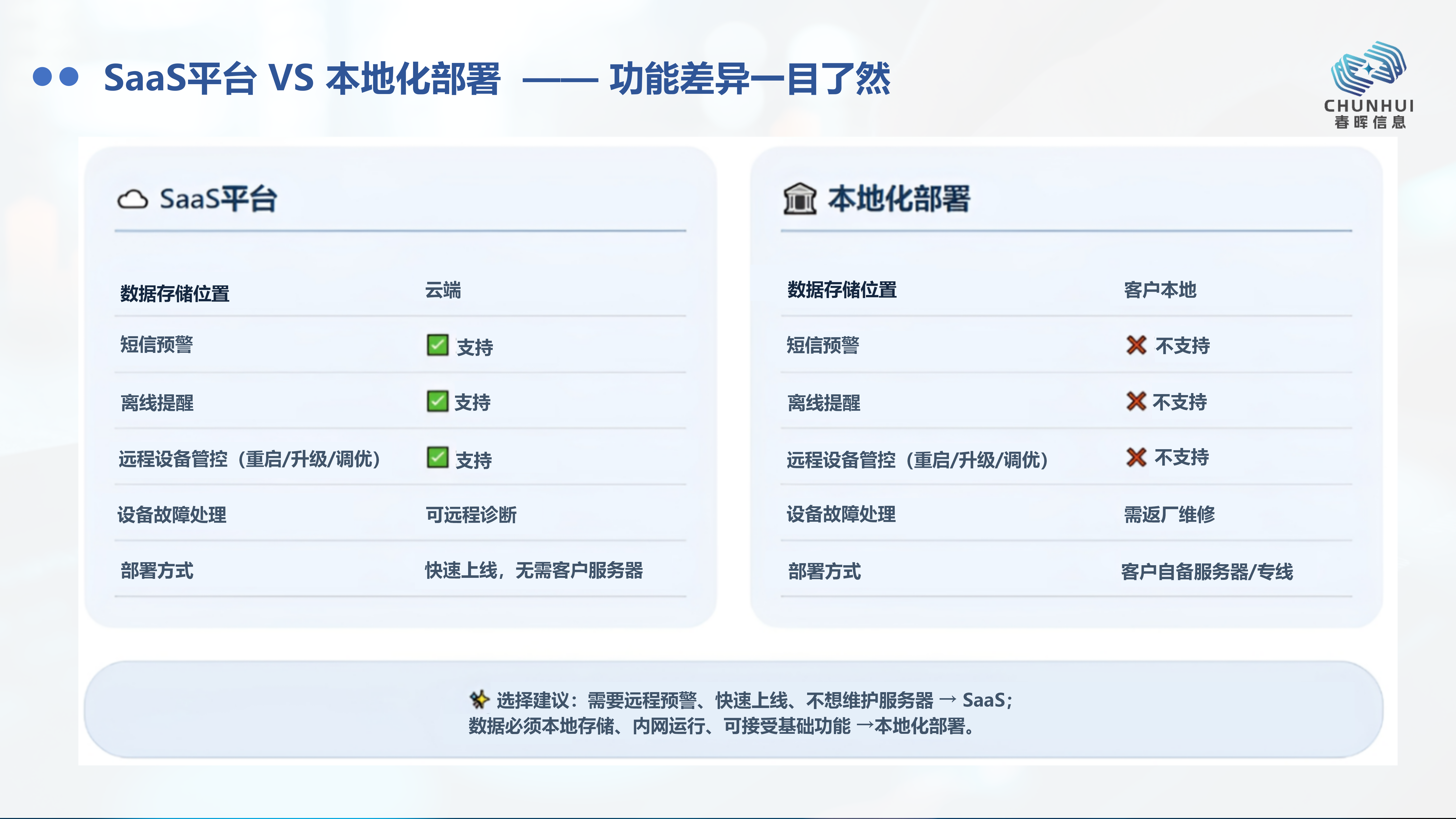1456x819 pixels.
Task: Click 数据存储位置 label in 本地化部署 card
Action: (842, 290)
